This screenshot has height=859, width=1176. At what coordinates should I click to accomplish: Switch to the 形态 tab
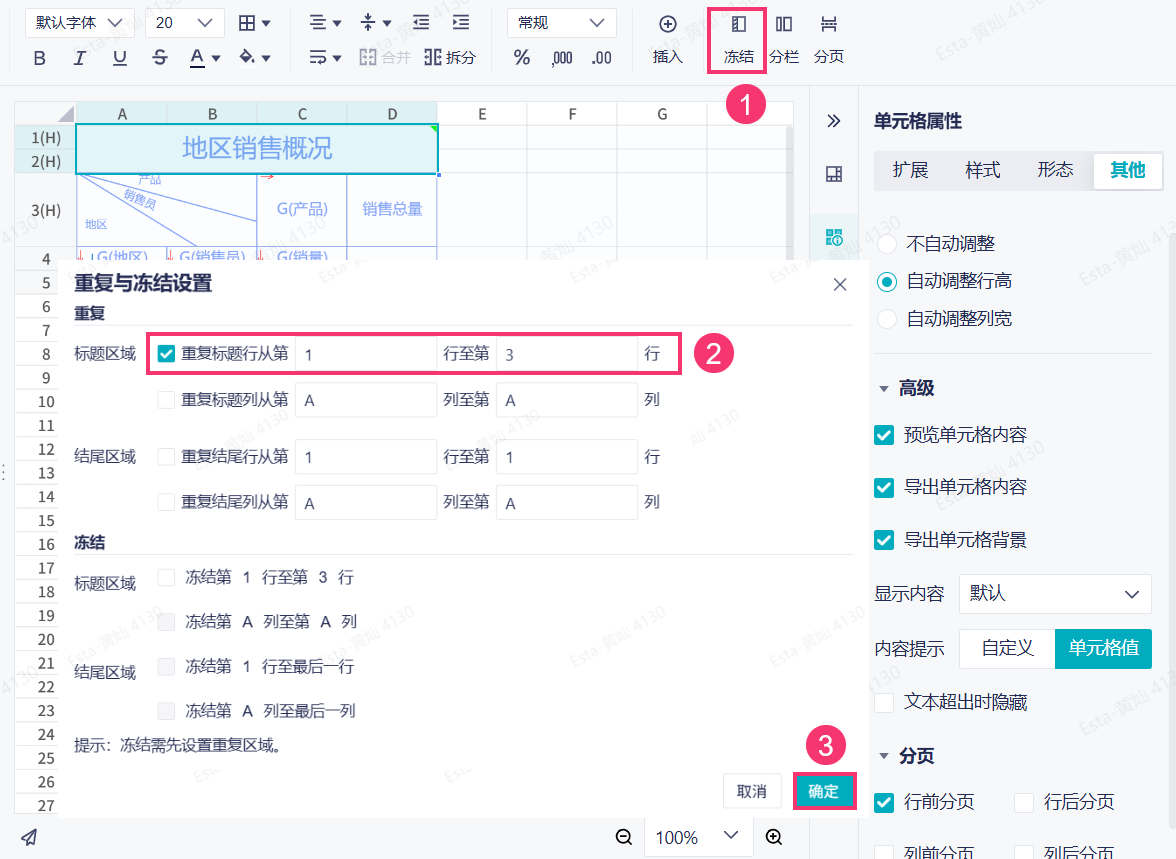coord(1055,170)
